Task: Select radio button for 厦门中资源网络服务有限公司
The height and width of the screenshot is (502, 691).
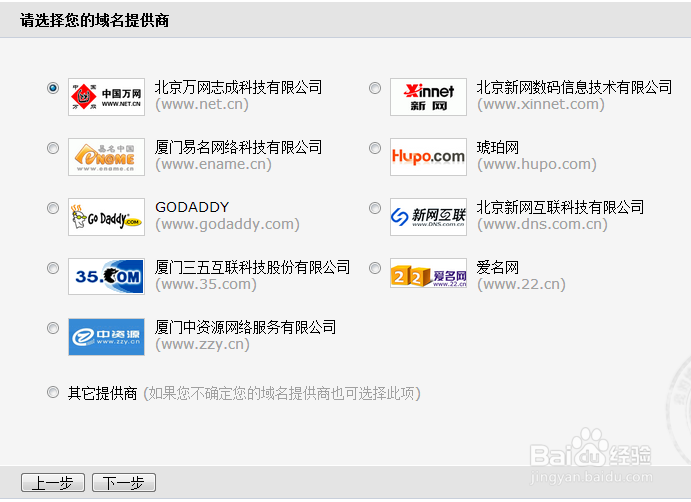Action: (53, 328)
